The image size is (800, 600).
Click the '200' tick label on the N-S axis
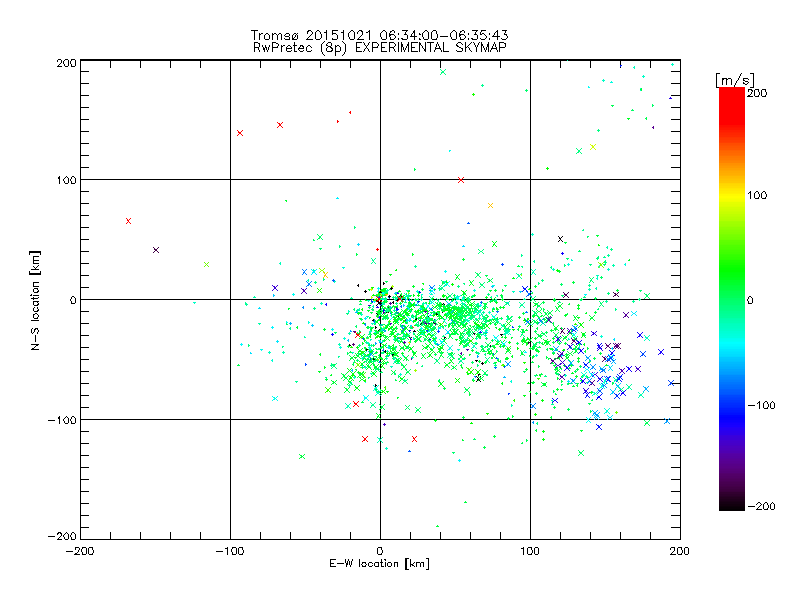pos(66,63)
